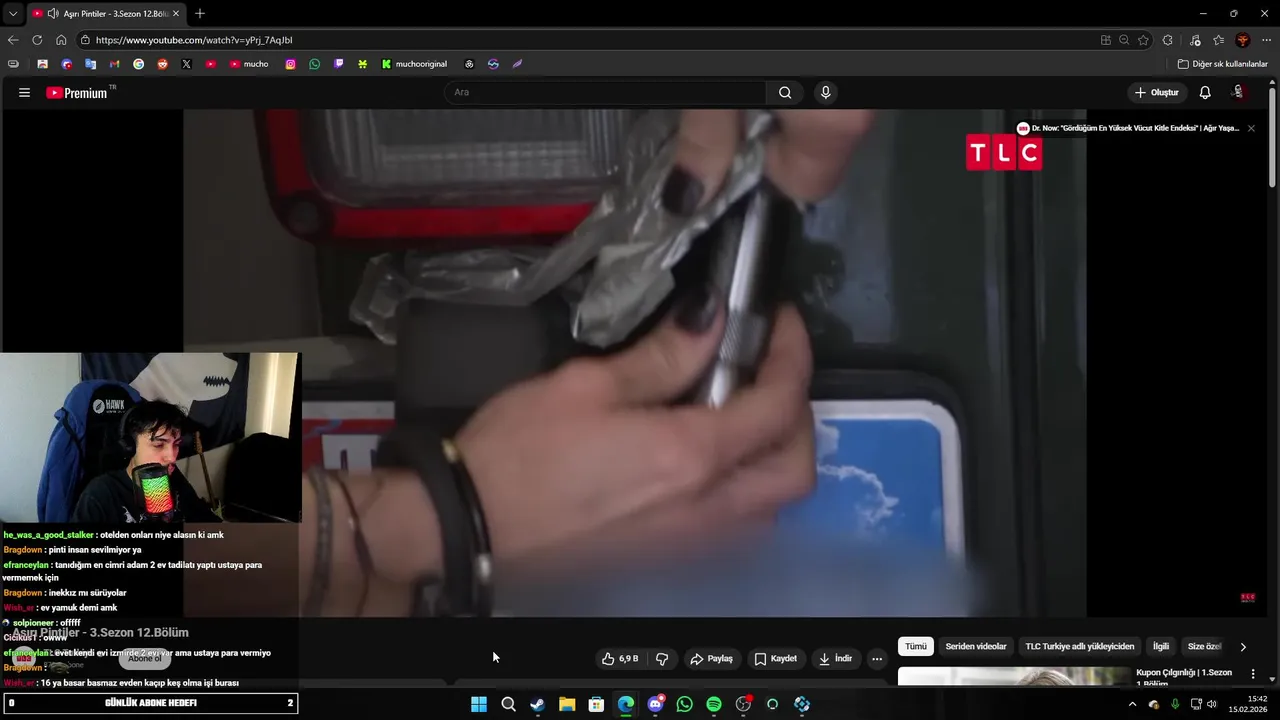Add page to favorites star icon

coord(1143,40)
